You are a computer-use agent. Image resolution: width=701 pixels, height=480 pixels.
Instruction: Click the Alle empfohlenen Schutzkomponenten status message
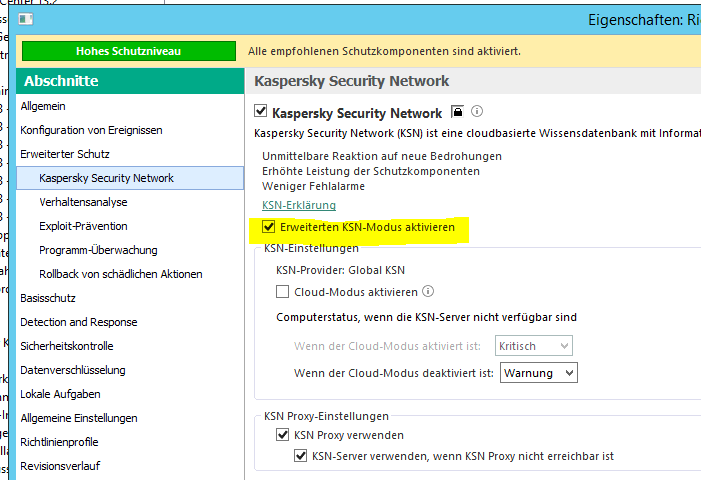384,51
